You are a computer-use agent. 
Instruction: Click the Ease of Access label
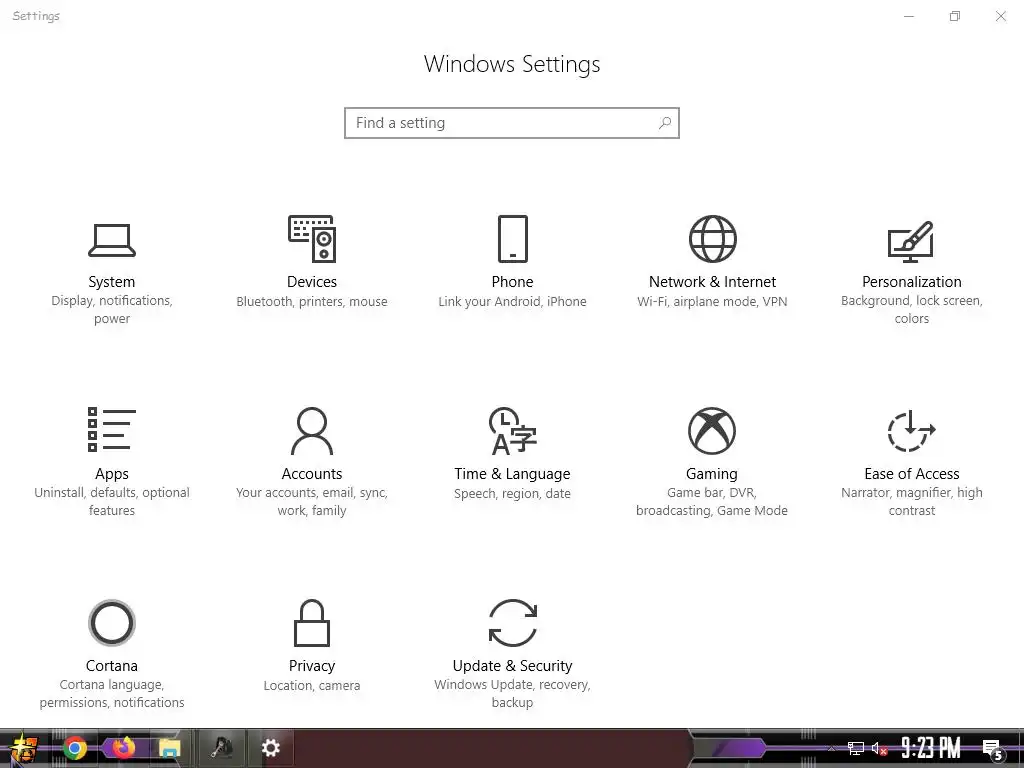tap(912, 473)
